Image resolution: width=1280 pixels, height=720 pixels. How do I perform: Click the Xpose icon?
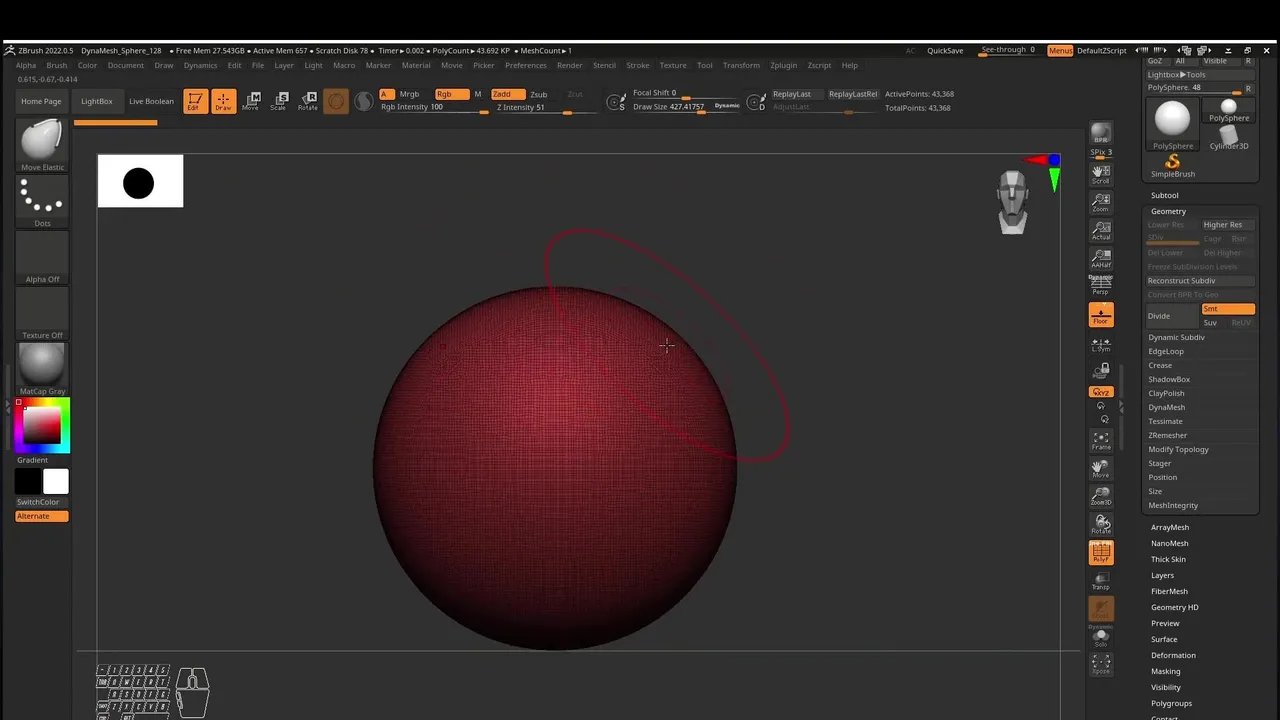1101,664
